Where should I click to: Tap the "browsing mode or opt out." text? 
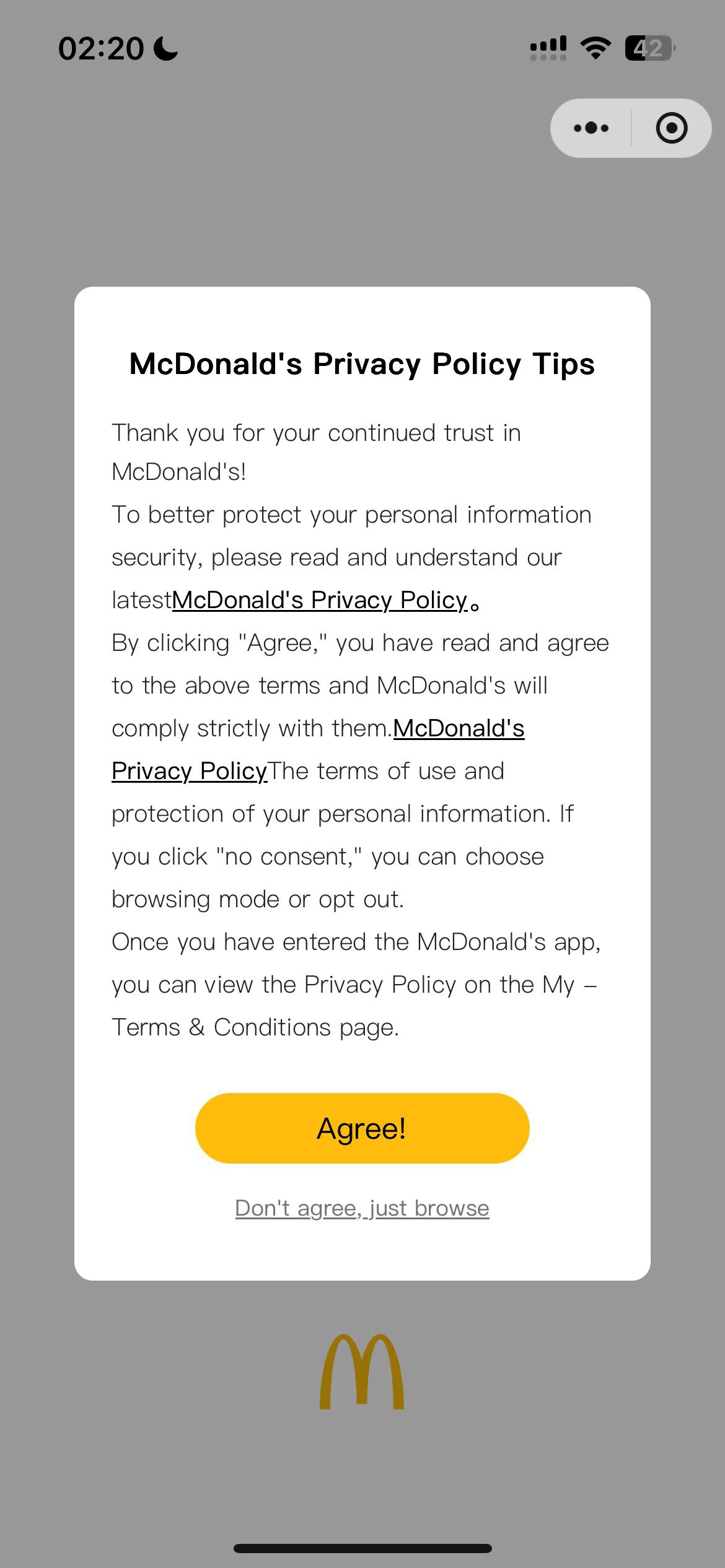(x=258, y=899)
